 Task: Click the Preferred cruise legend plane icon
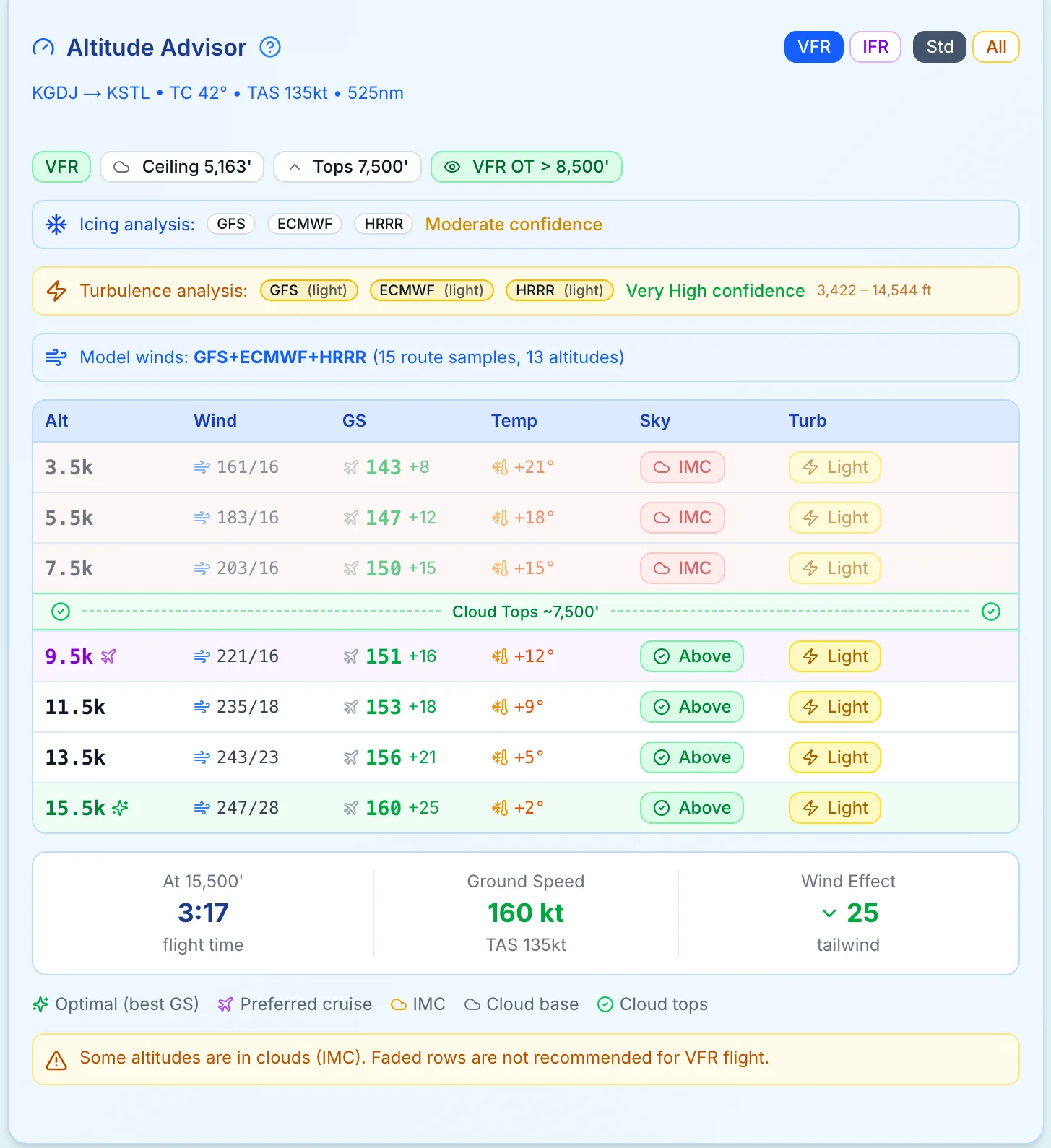point(225,1004)
